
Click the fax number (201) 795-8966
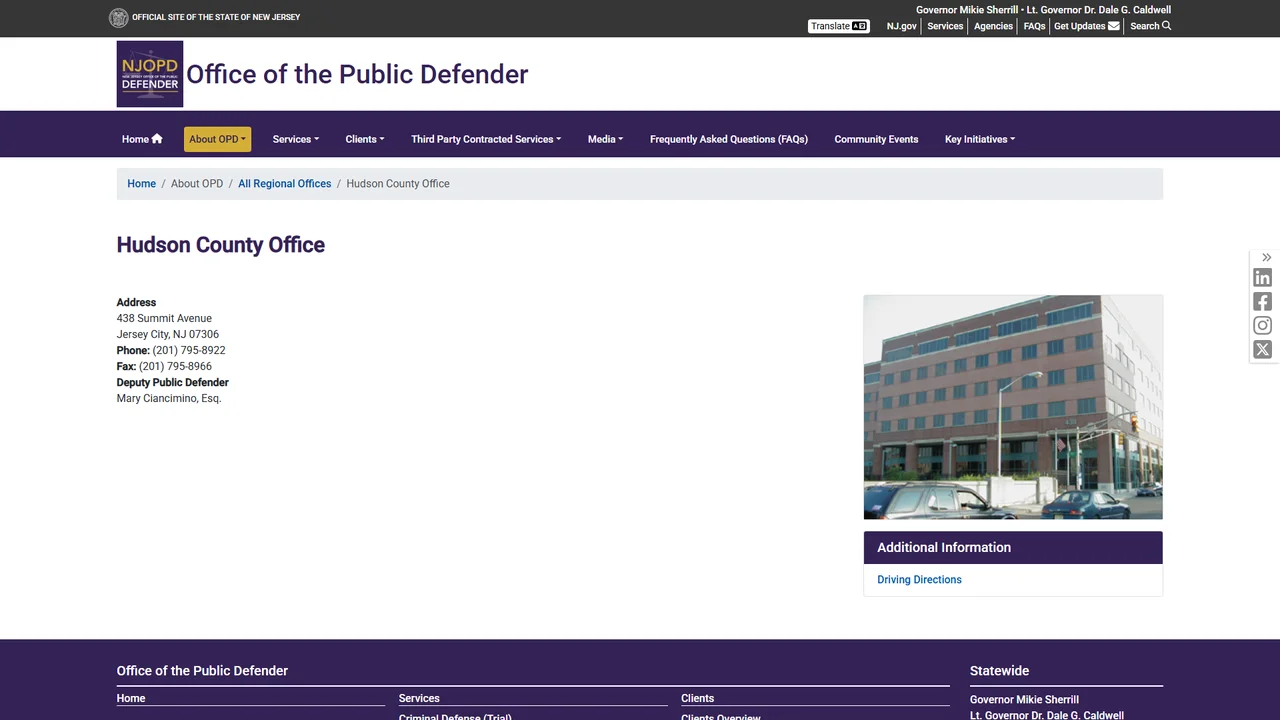[175, 366]
